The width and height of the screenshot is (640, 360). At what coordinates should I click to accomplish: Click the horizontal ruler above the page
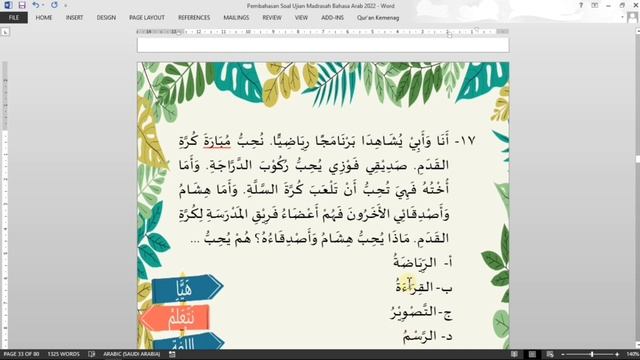(323, 32)
